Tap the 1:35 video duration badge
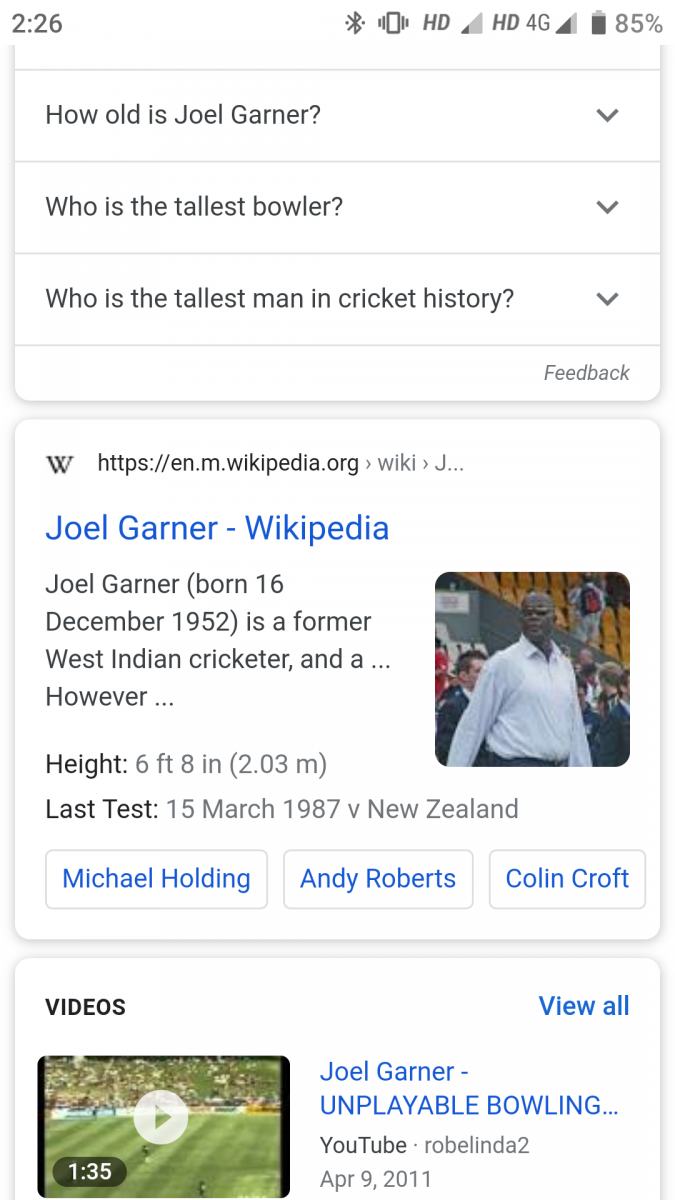675x1200 pixels. click(x=89, y=1171)
